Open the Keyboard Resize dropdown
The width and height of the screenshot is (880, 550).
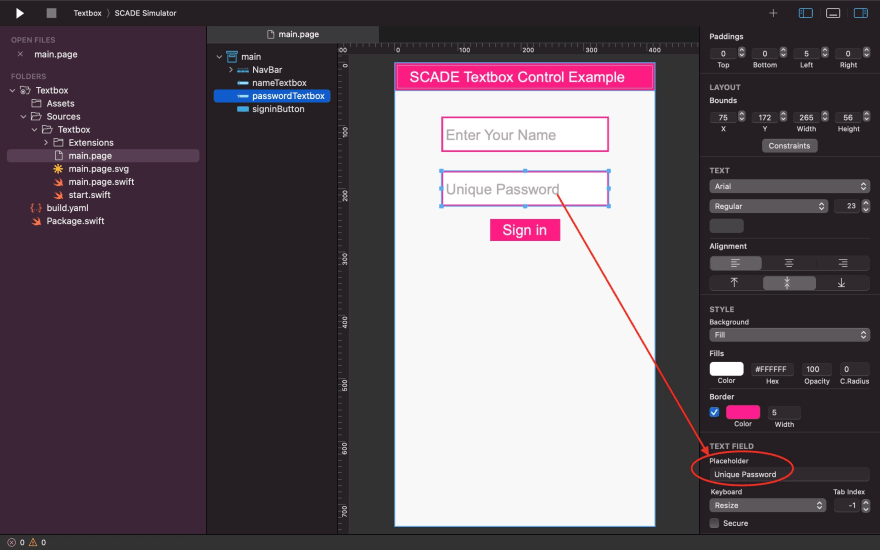point(768,505)
